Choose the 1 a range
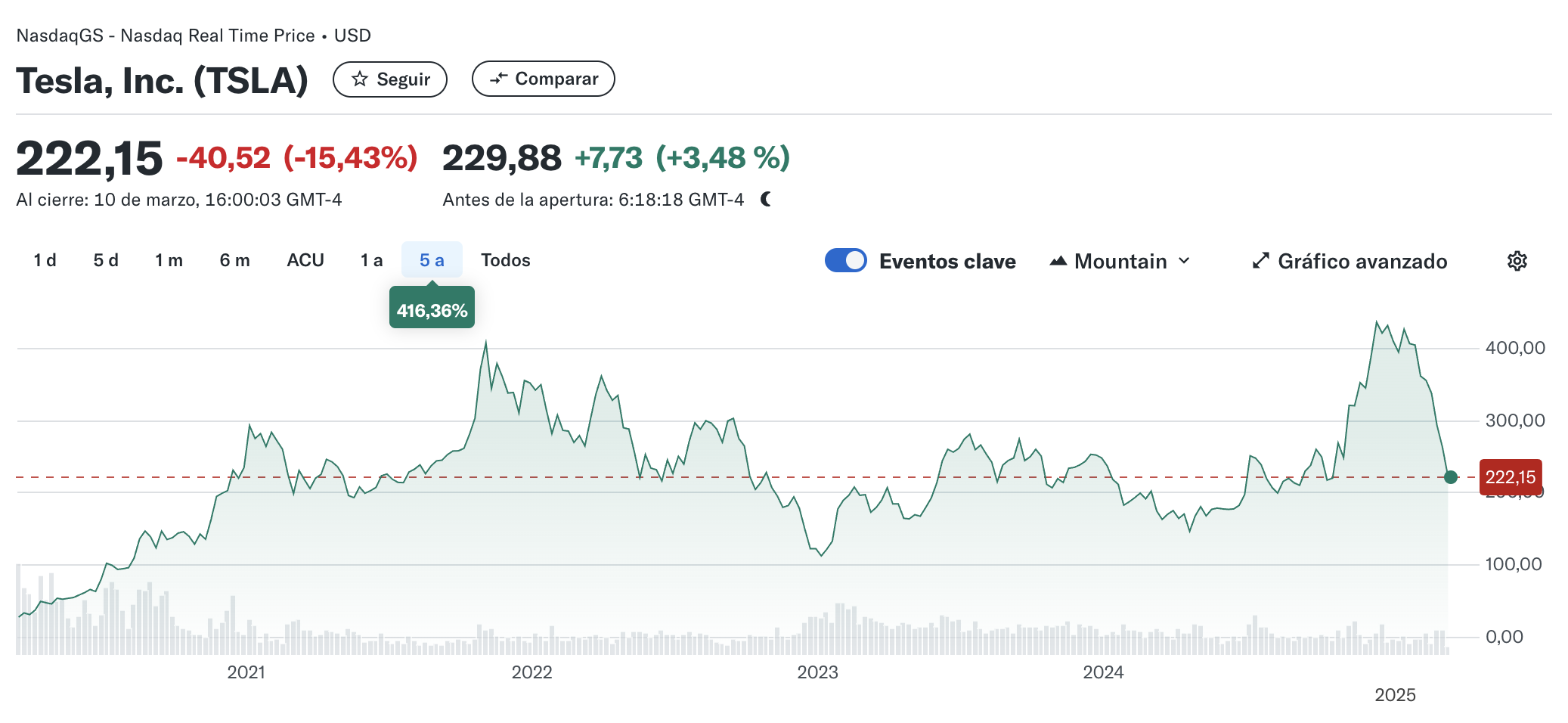The width and height of the screenshot is (1568, 723). tap(371, 260)
